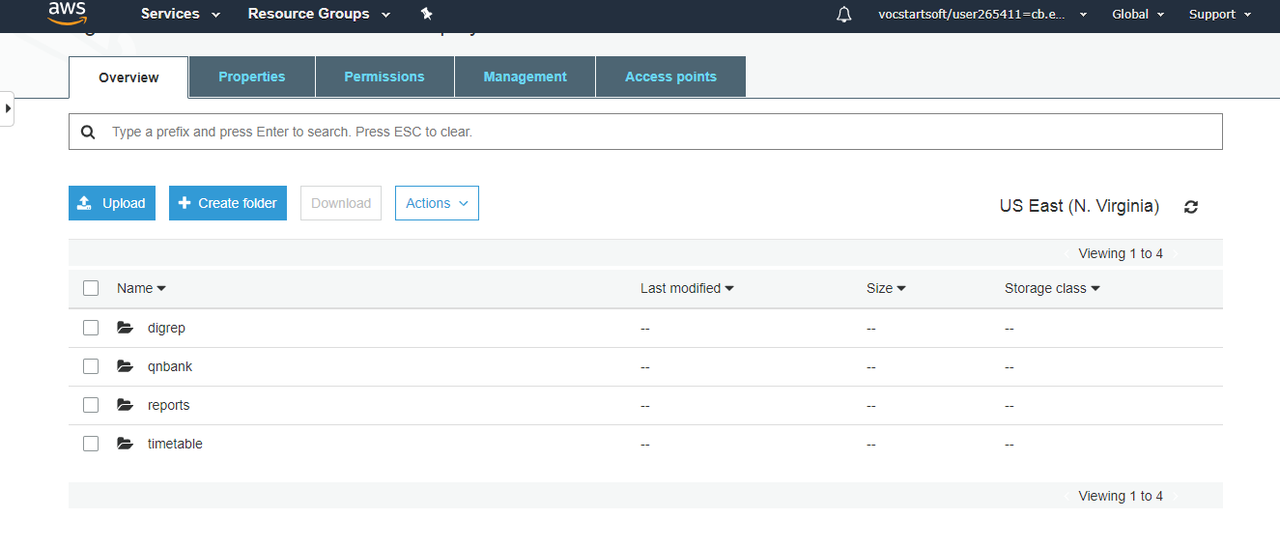Viewport: 1280px width, 552px height.
Task: Click the qnbank folder icon
Action: tap(125, 366)
